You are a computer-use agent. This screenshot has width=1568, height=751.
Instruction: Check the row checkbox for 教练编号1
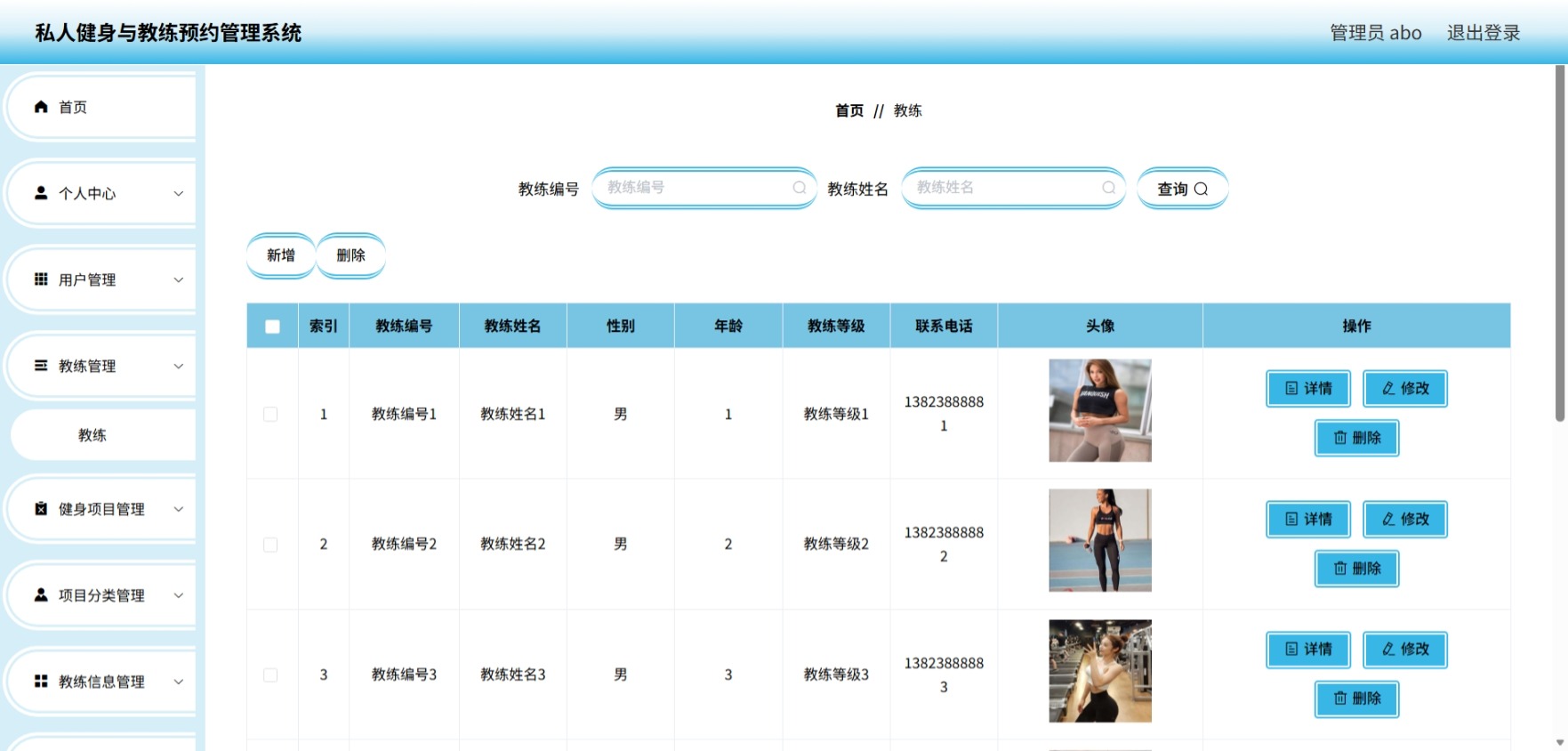pos(270,414)
